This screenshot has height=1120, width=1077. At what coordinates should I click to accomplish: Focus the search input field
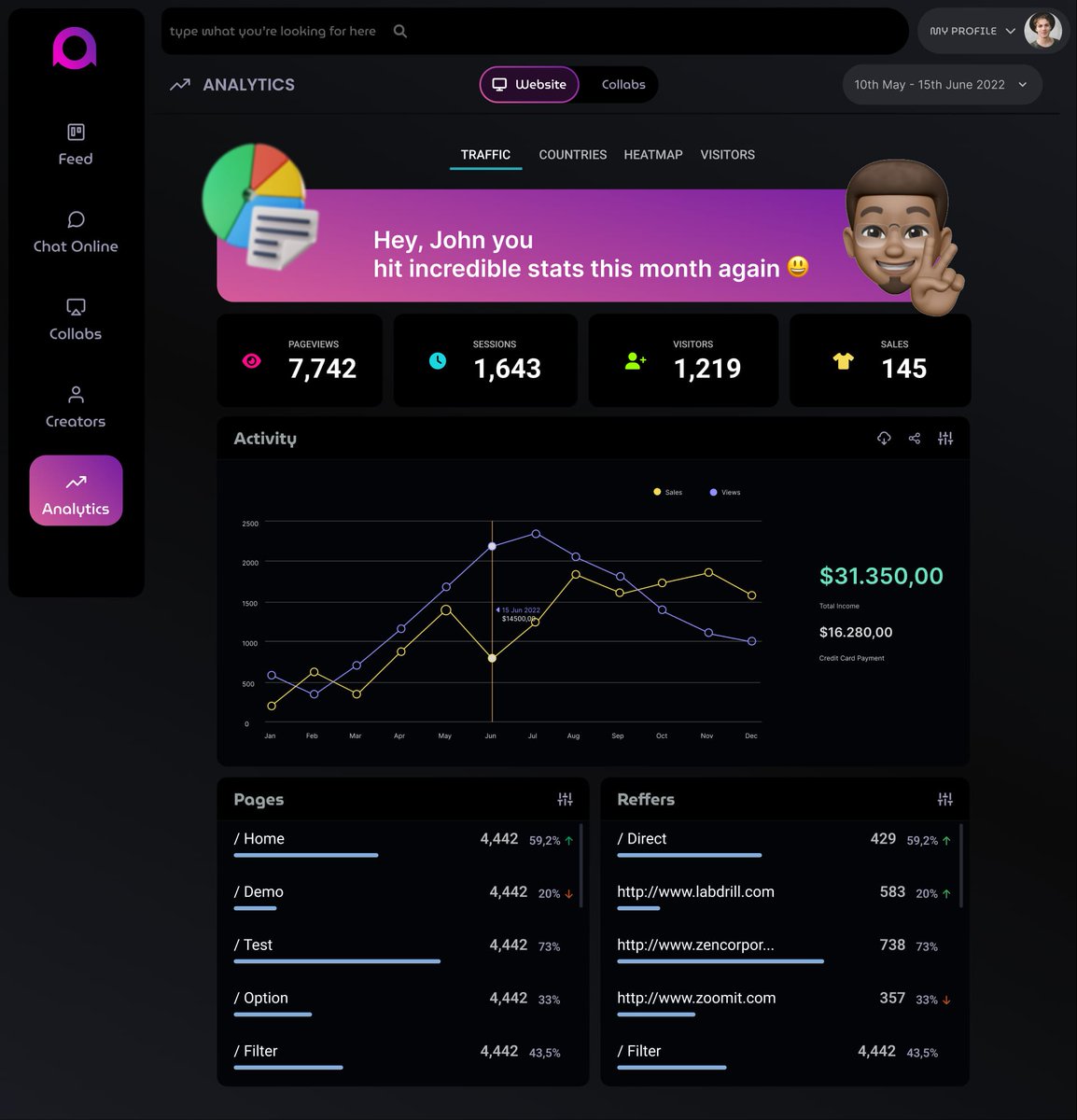click(x=535, y=31)
